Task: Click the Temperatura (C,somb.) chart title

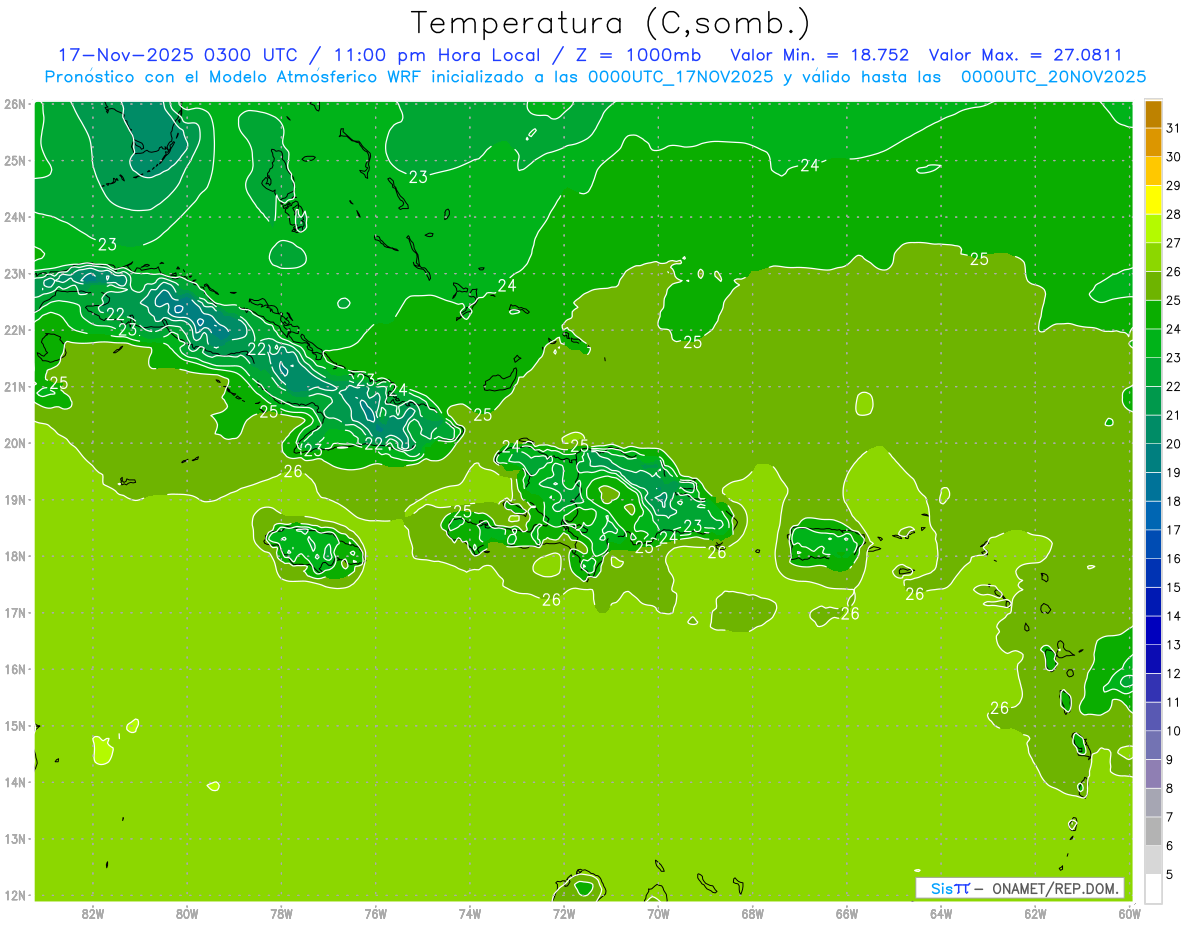Action: click(x=611, y=23)
